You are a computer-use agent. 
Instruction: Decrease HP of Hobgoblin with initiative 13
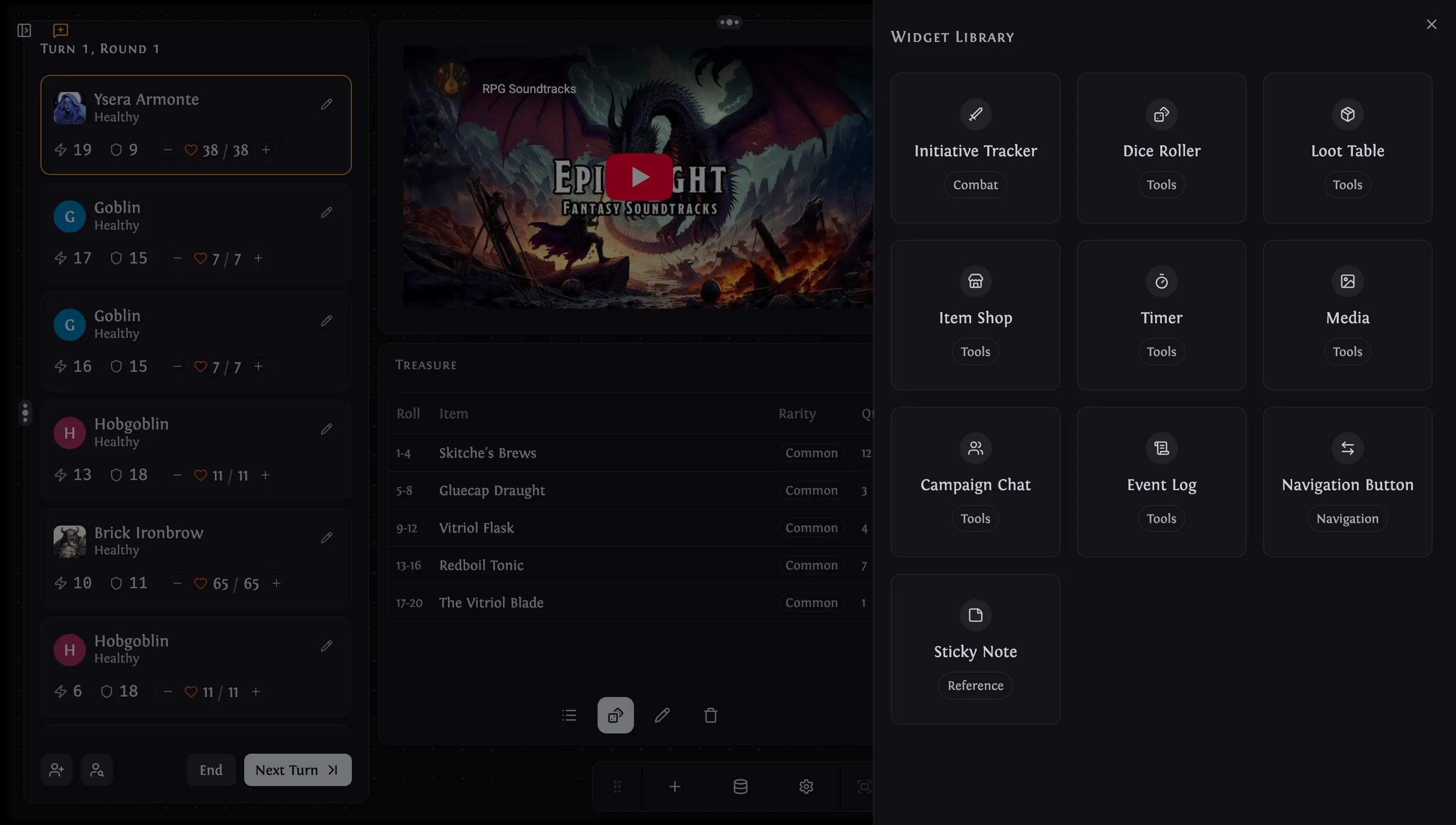177,475
